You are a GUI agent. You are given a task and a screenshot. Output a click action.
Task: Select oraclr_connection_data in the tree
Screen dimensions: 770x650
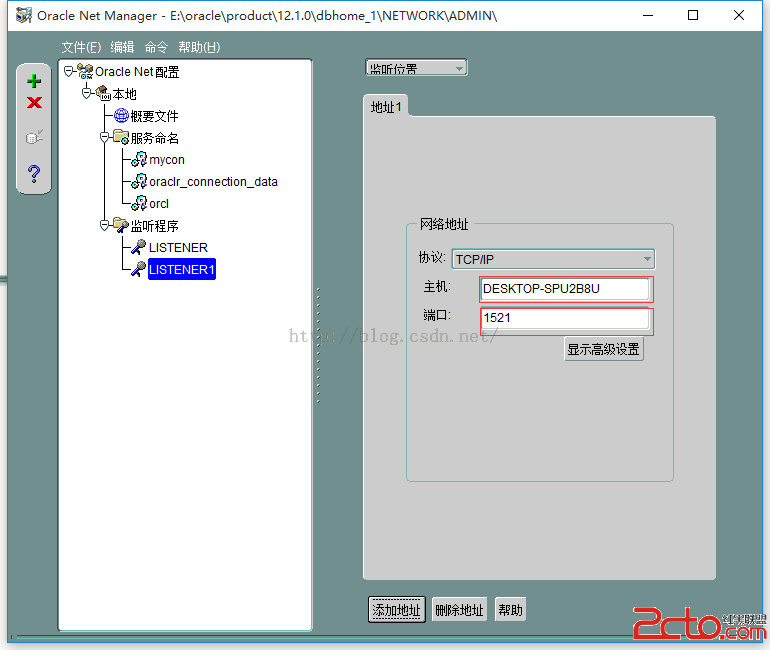pyautogui.click(x=213, y=182)
